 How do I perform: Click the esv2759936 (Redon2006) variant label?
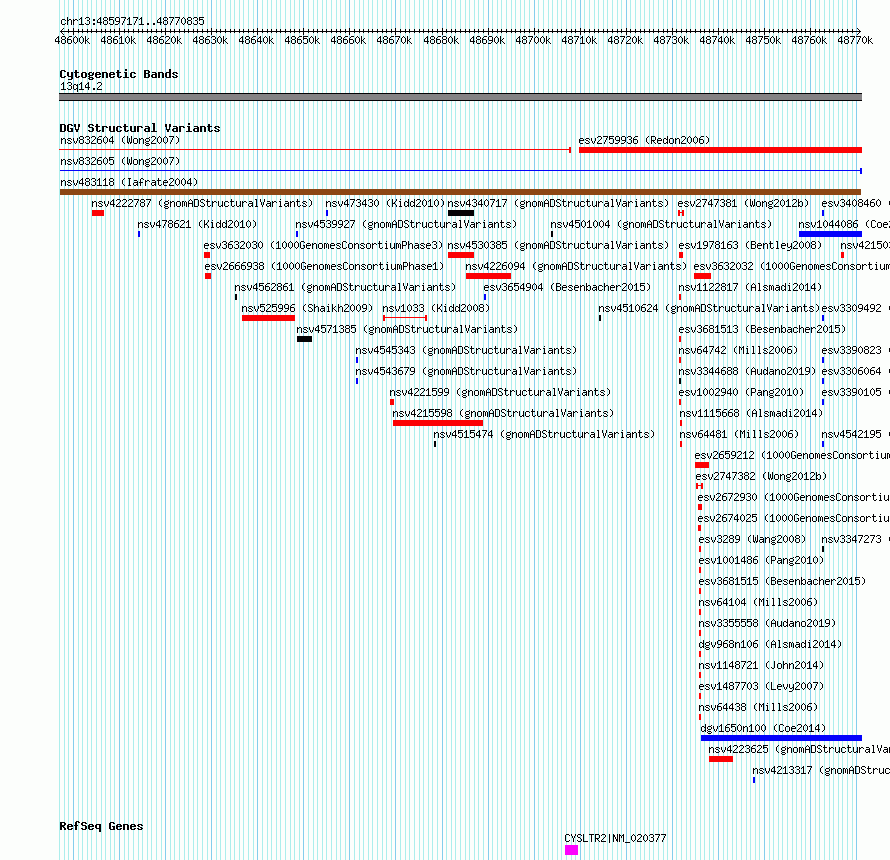tap(644, 140)
